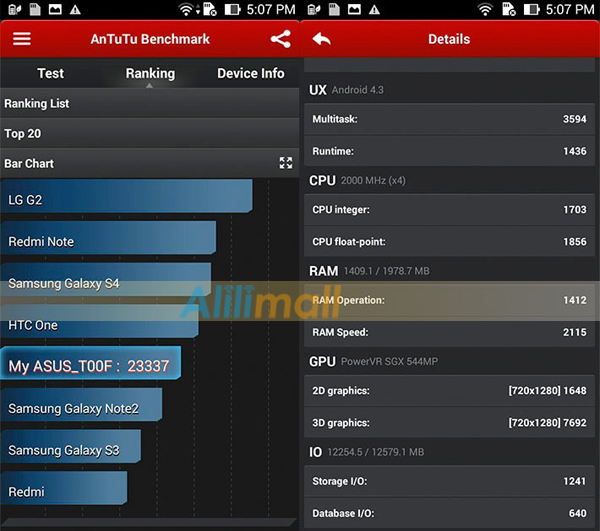Open the Ranking List row
Screen dimensions: 600x531
point(150,103)
